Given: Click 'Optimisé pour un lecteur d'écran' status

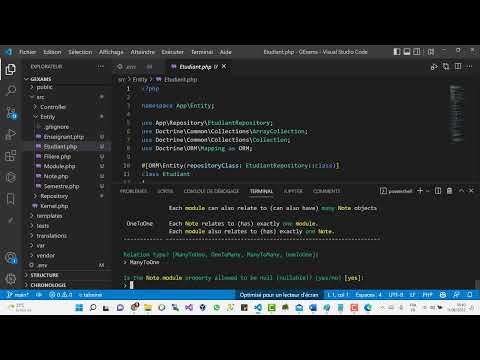Looking at the screenshot, I should (x=279, y=295).
